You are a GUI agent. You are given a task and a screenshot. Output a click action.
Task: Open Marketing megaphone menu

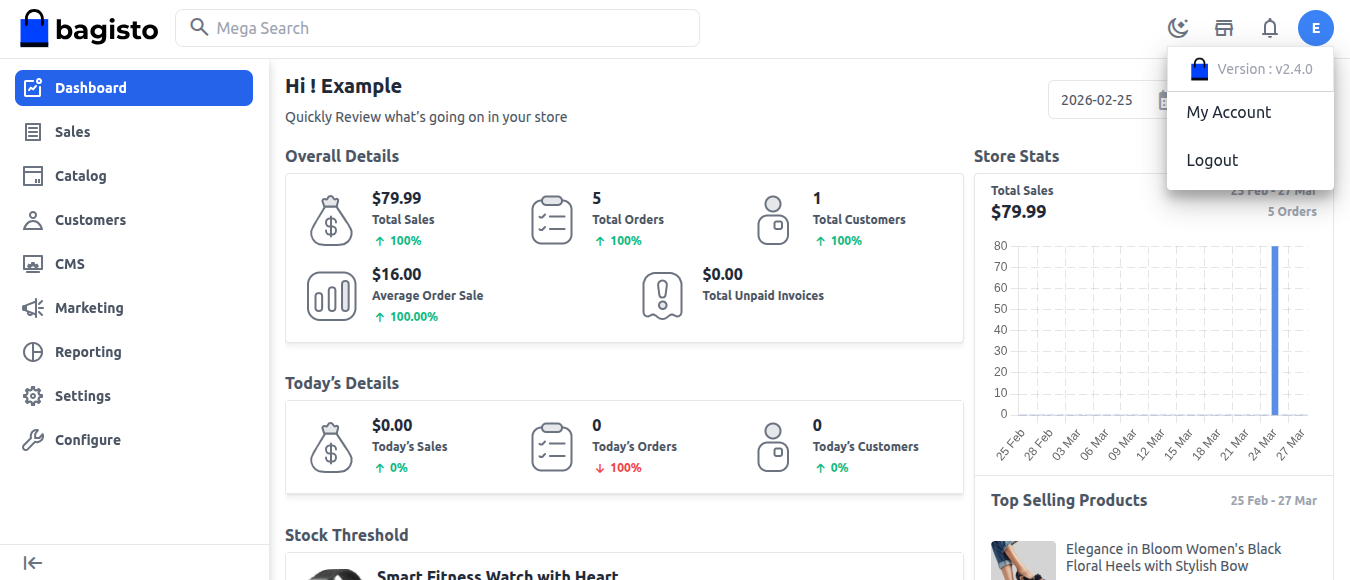click(89, 308)
